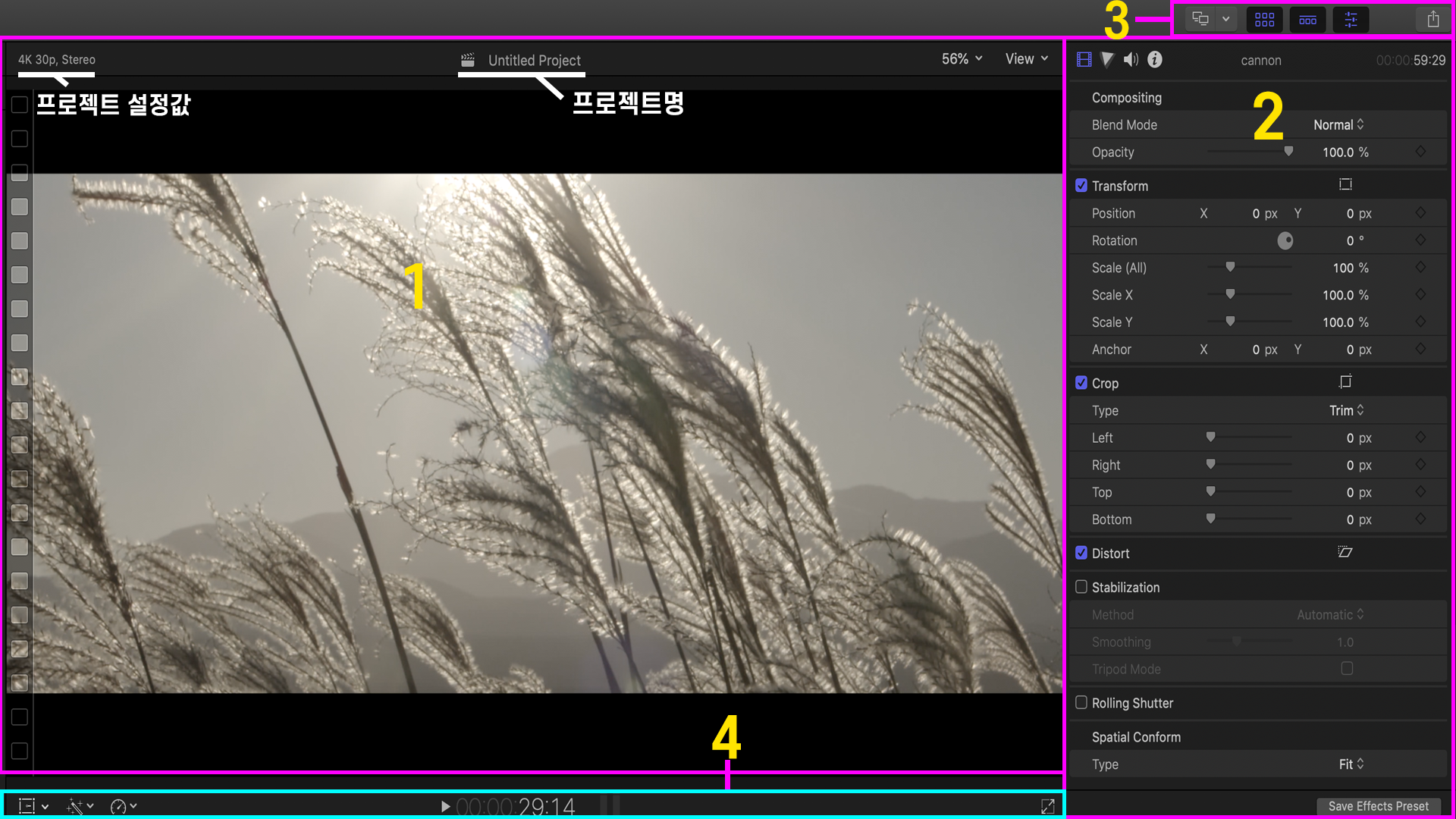1456x819 pixels.
Task: Toggle the timeline display icon
Action: coord(1307,20)
